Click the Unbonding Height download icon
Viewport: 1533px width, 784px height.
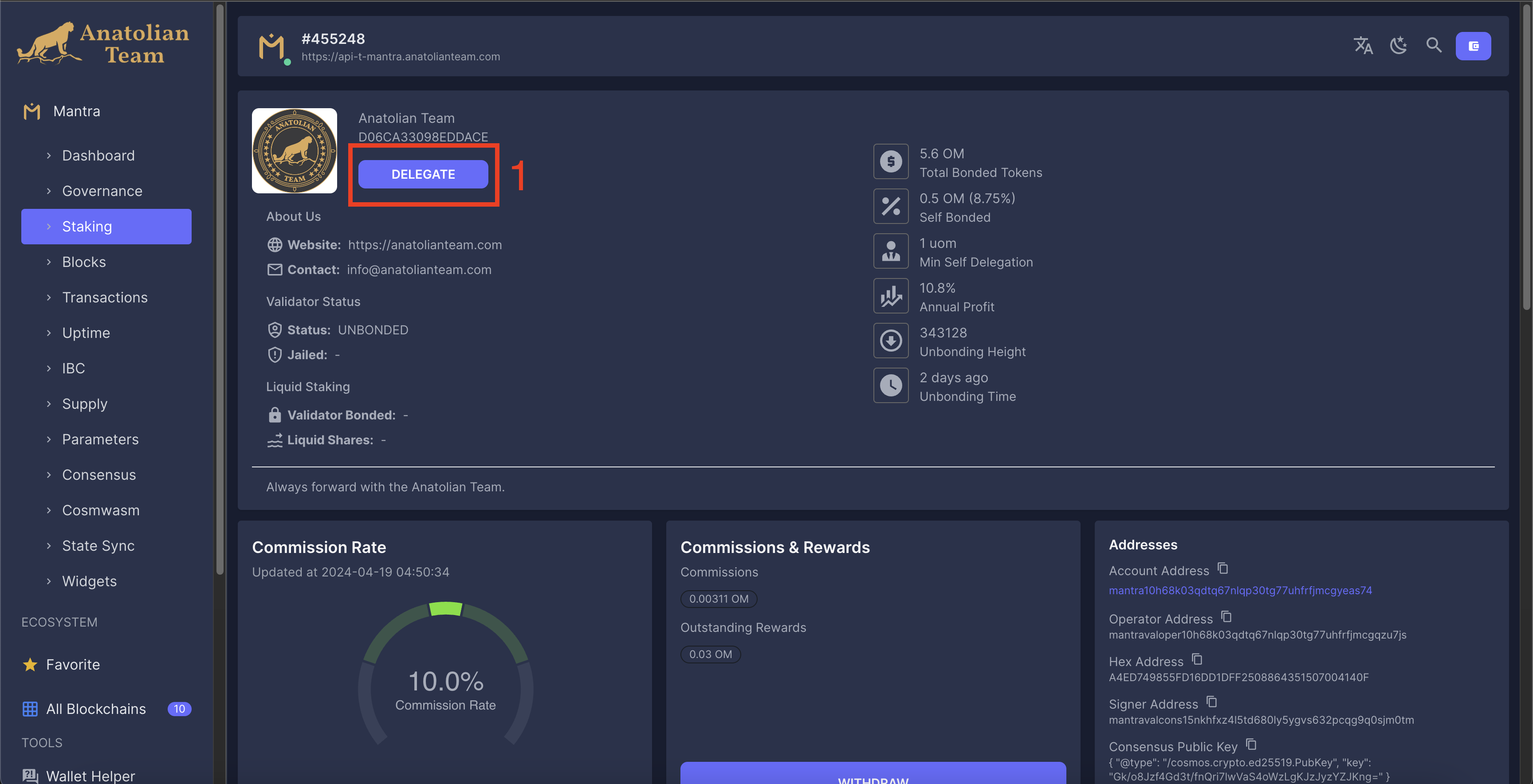891,341
